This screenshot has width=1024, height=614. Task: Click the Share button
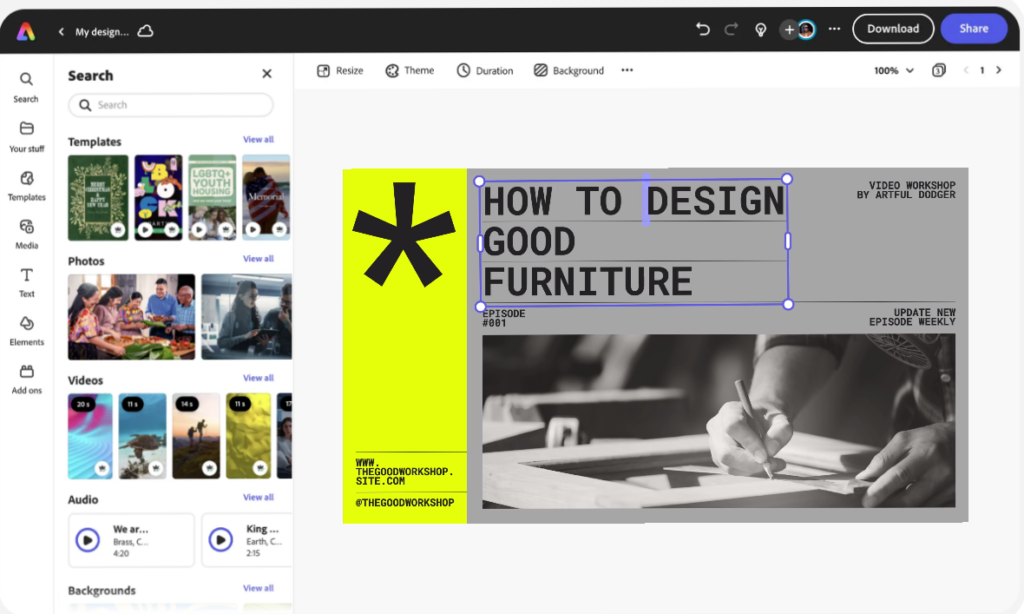(973, 29)
